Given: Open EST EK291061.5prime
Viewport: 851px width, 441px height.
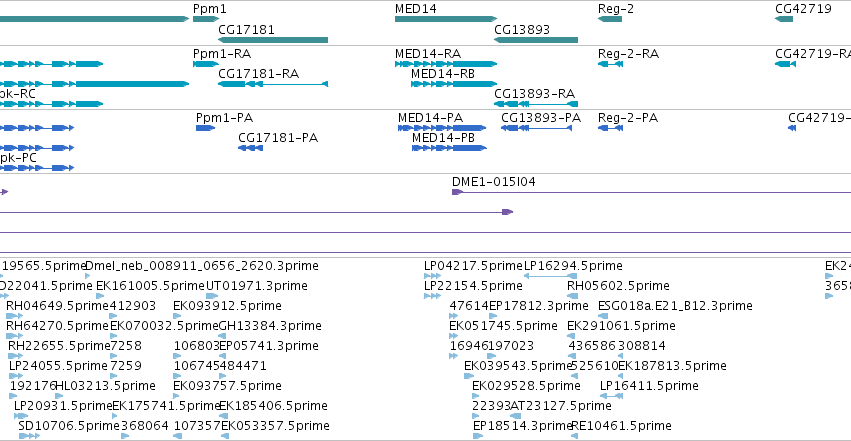Looking at the screenshot, I should point(621,326).
